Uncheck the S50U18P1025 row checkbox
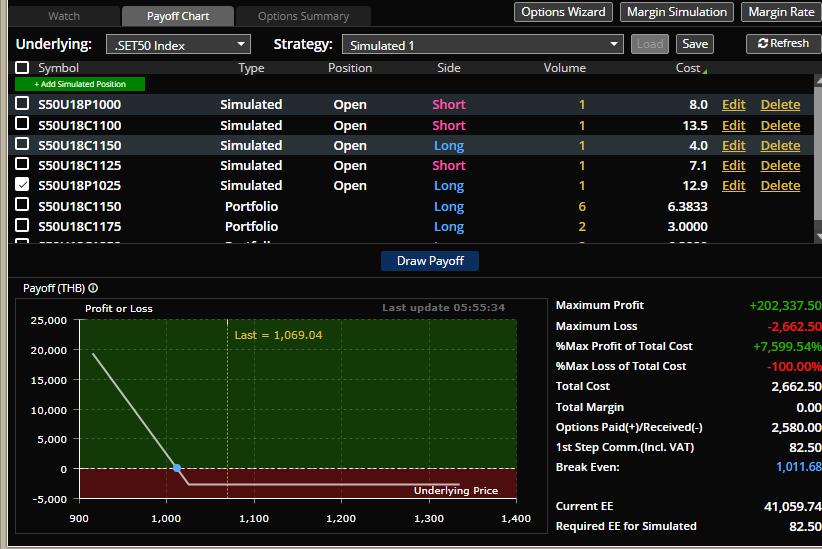This screenshot has height=549, width=822. (22, 185)
